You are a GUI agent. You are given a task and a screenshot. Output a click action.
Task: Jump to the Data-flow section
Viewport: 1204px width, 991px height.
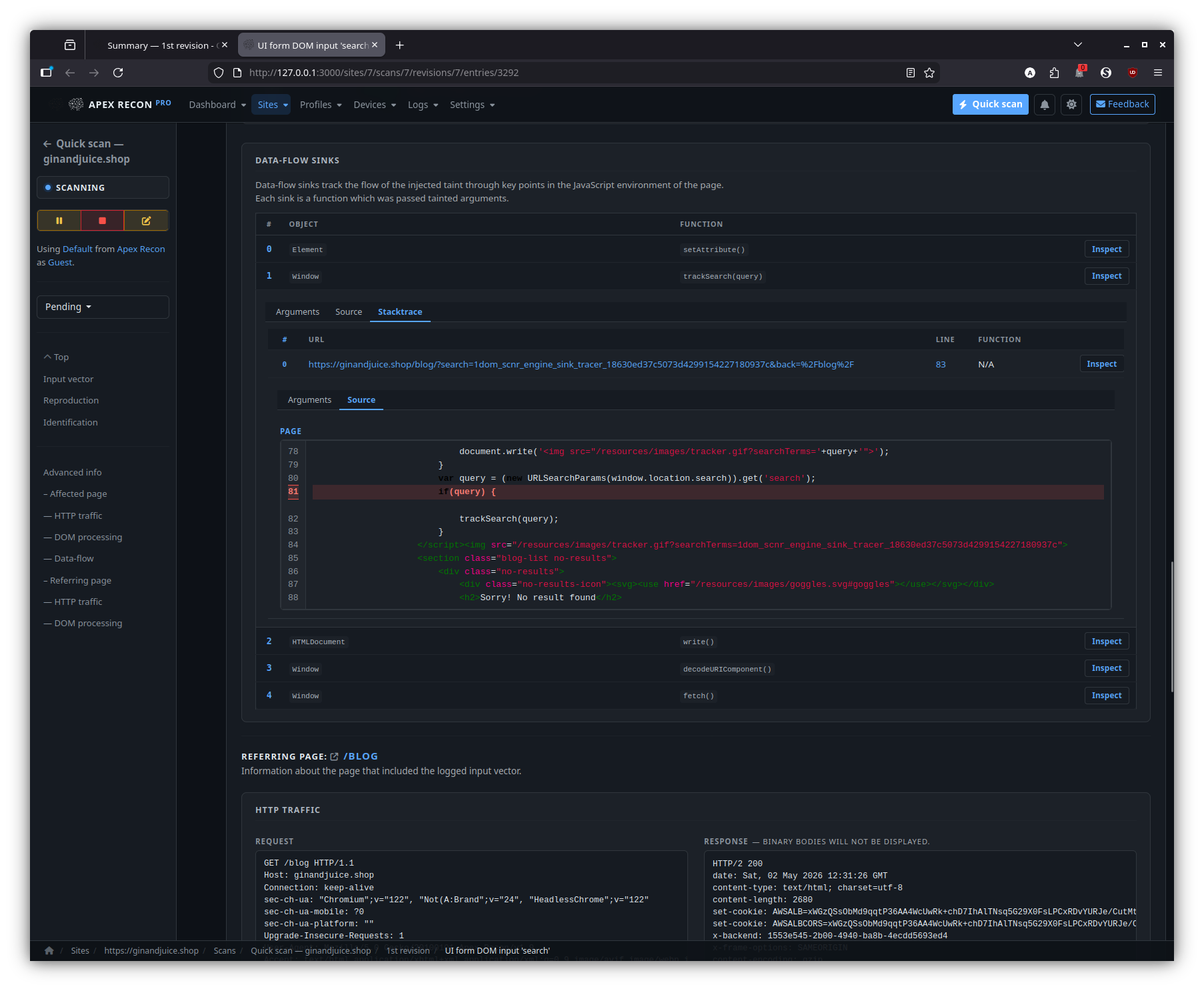[x=69, y=558]
